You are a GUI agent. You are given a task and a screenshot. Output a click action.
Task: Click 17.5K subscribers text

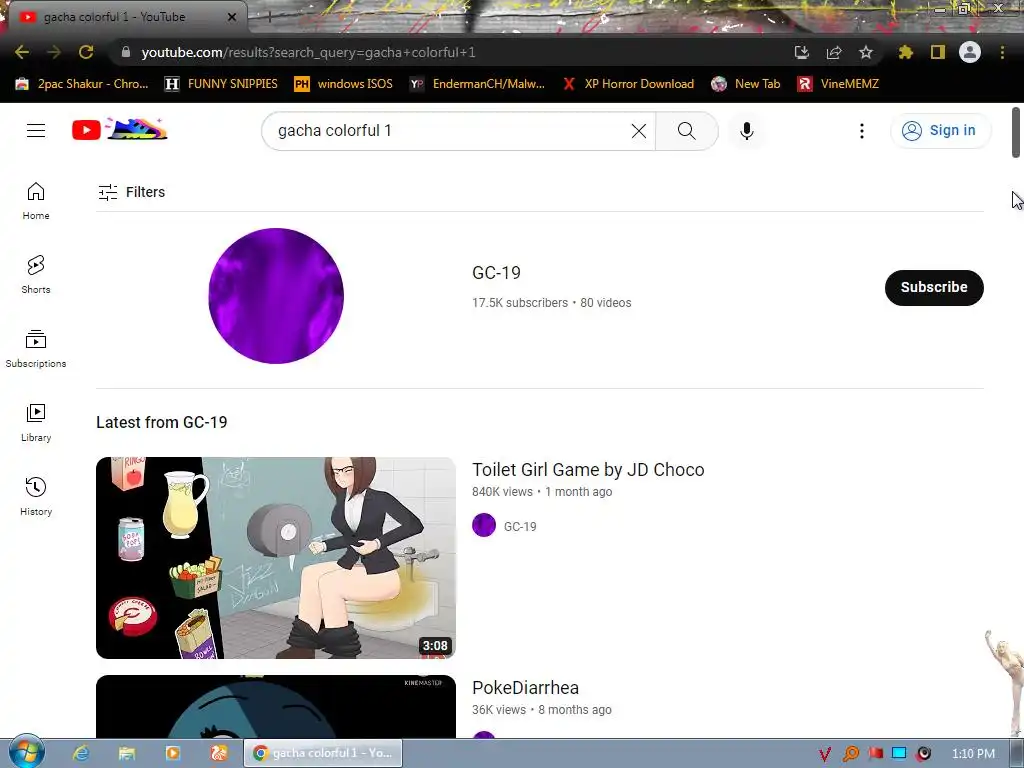click(520, 303)
